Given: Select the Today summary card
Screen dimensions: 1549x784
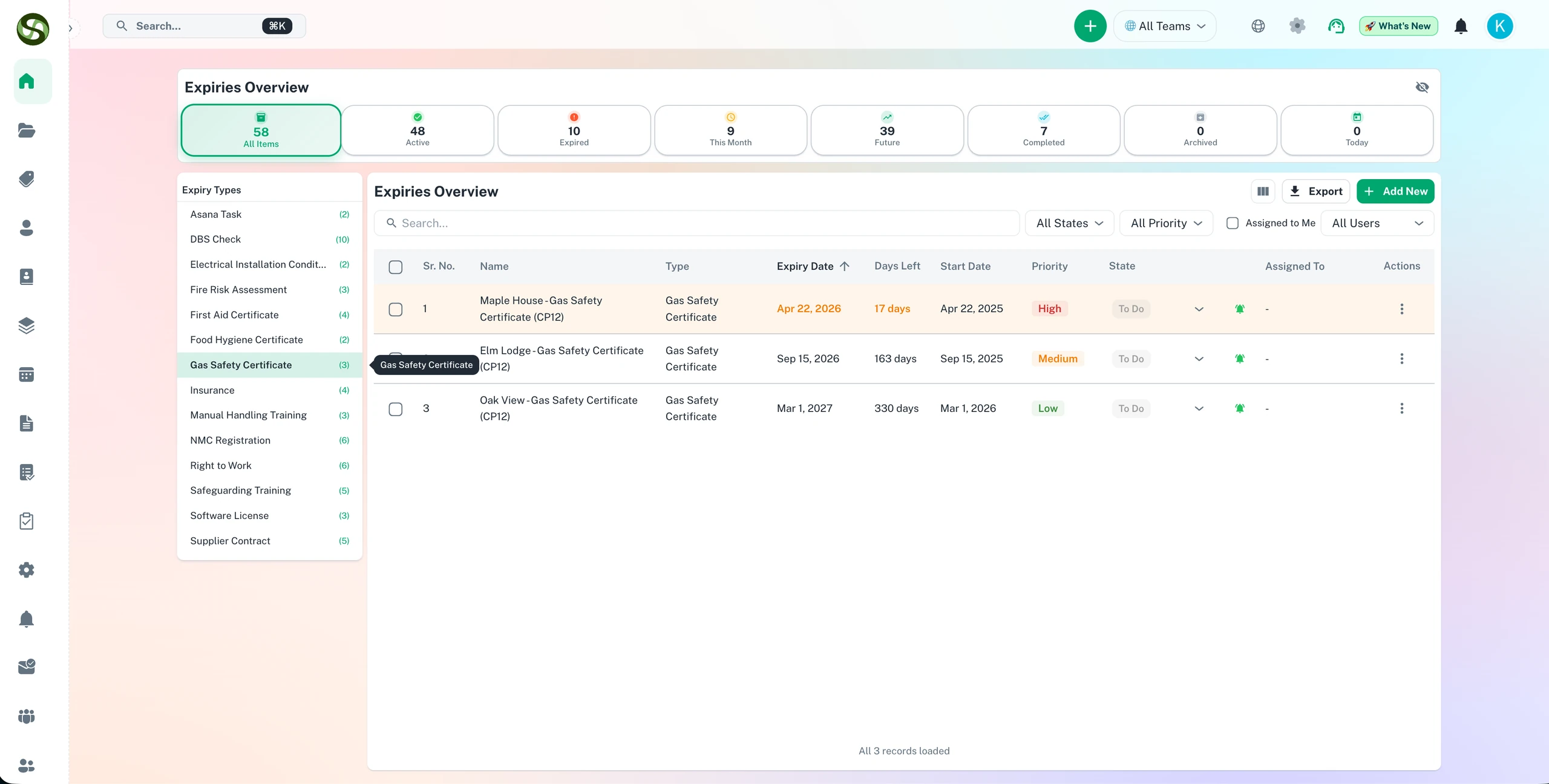Looking at the screenshot, I should (1357, 130).
